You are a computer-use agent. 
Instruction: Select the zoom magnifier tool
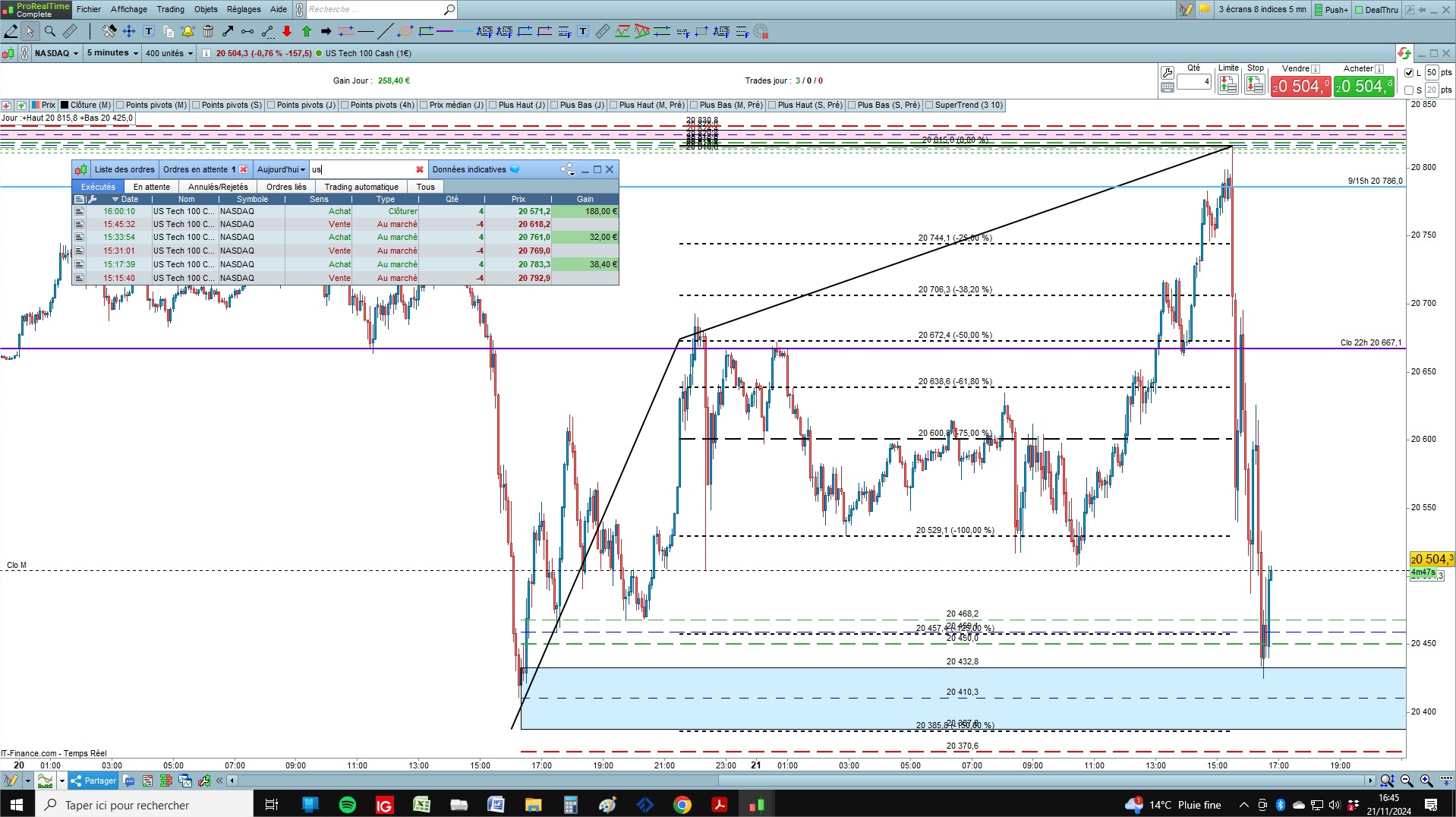pyautogui.click(x=50, y=31)
